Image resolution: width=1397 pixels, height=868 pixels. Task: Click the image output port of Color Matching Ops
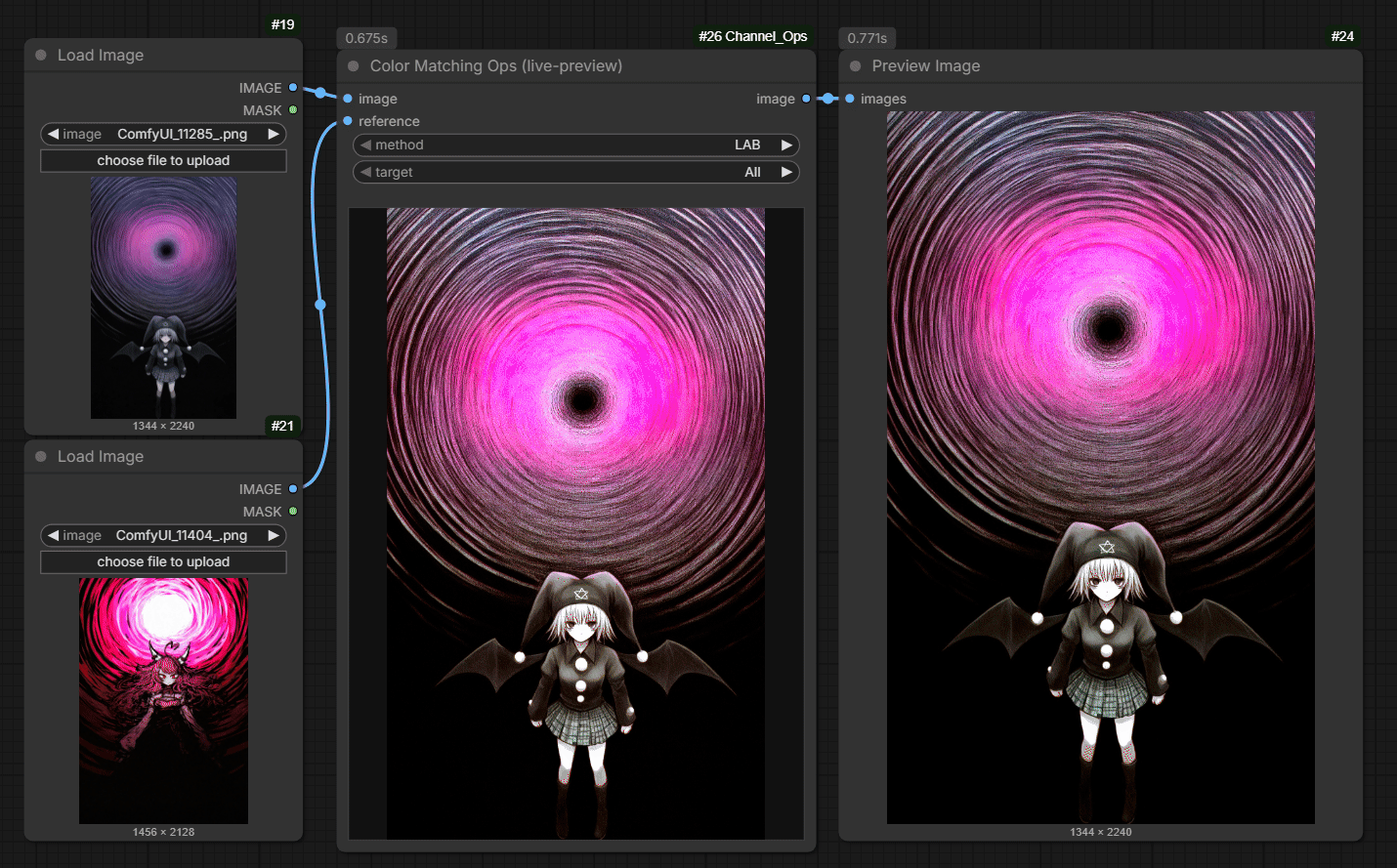806,98
